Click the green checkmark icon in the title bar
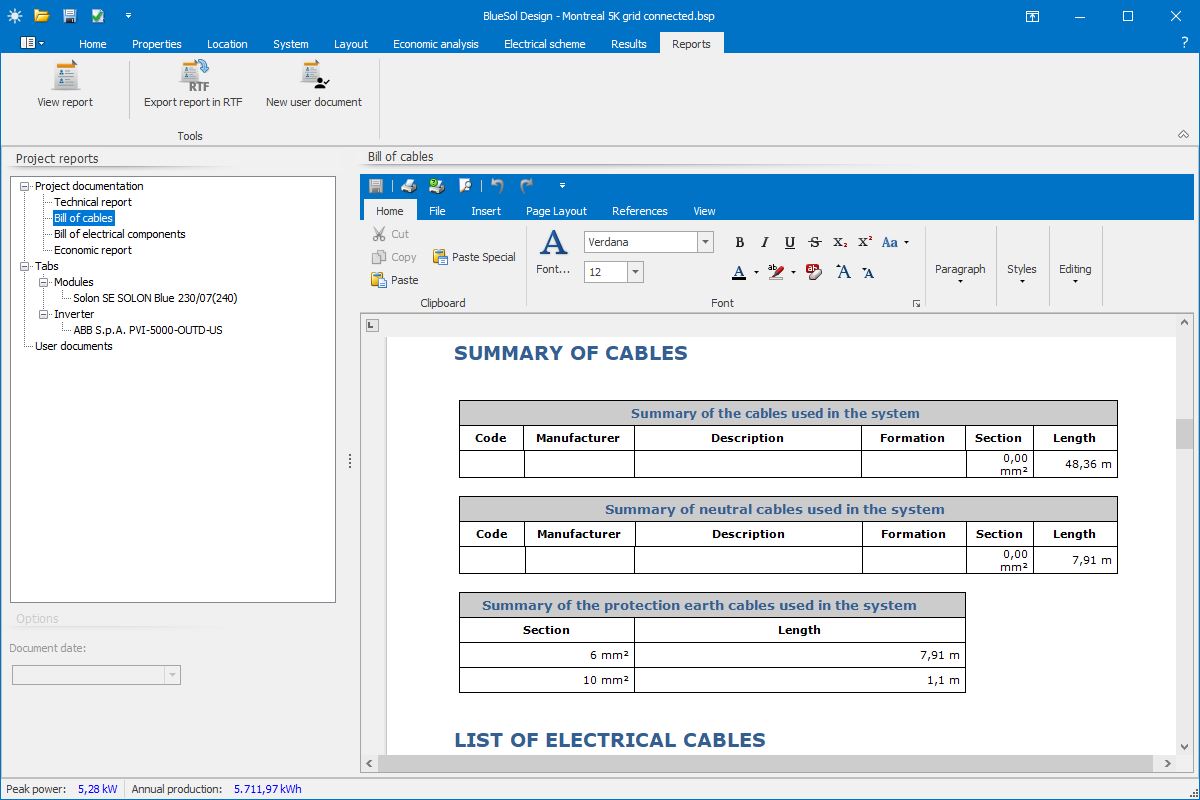Image resolution: width=1200 pixels, height=800 pixels. pyautogui.click(x=97, y=16)
